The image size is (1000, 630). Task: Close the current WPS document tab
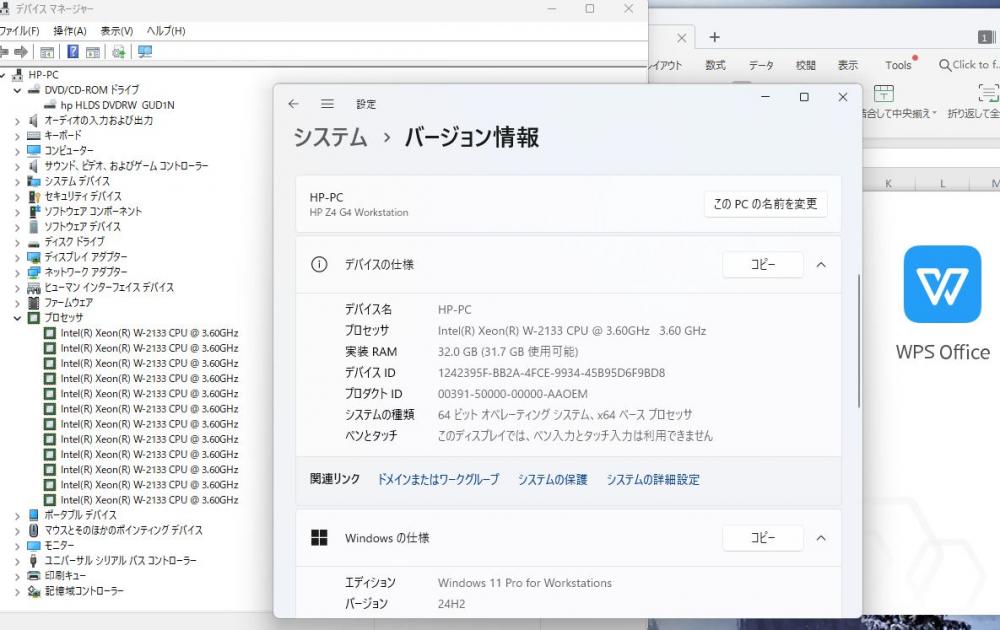[x=681, y=38]
